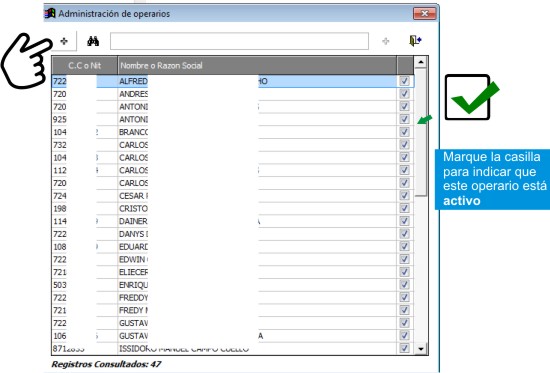The height and width of the screenshot is (373, 550).
Task: Click the 503 ID cell
Action: coord(85,285)
